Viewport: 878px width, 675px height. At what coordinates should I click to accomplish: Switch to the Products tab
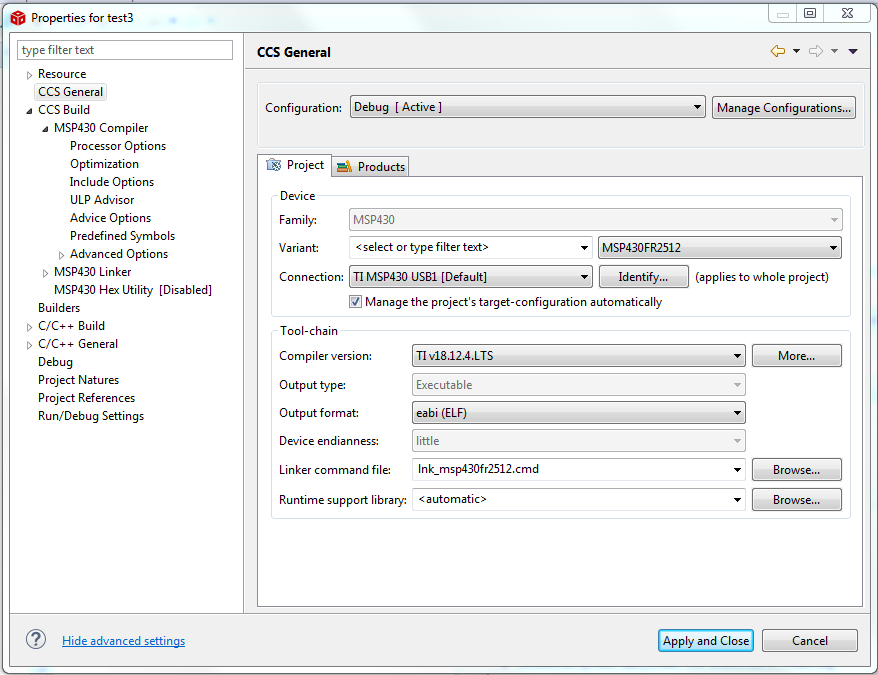pos(371,167)
